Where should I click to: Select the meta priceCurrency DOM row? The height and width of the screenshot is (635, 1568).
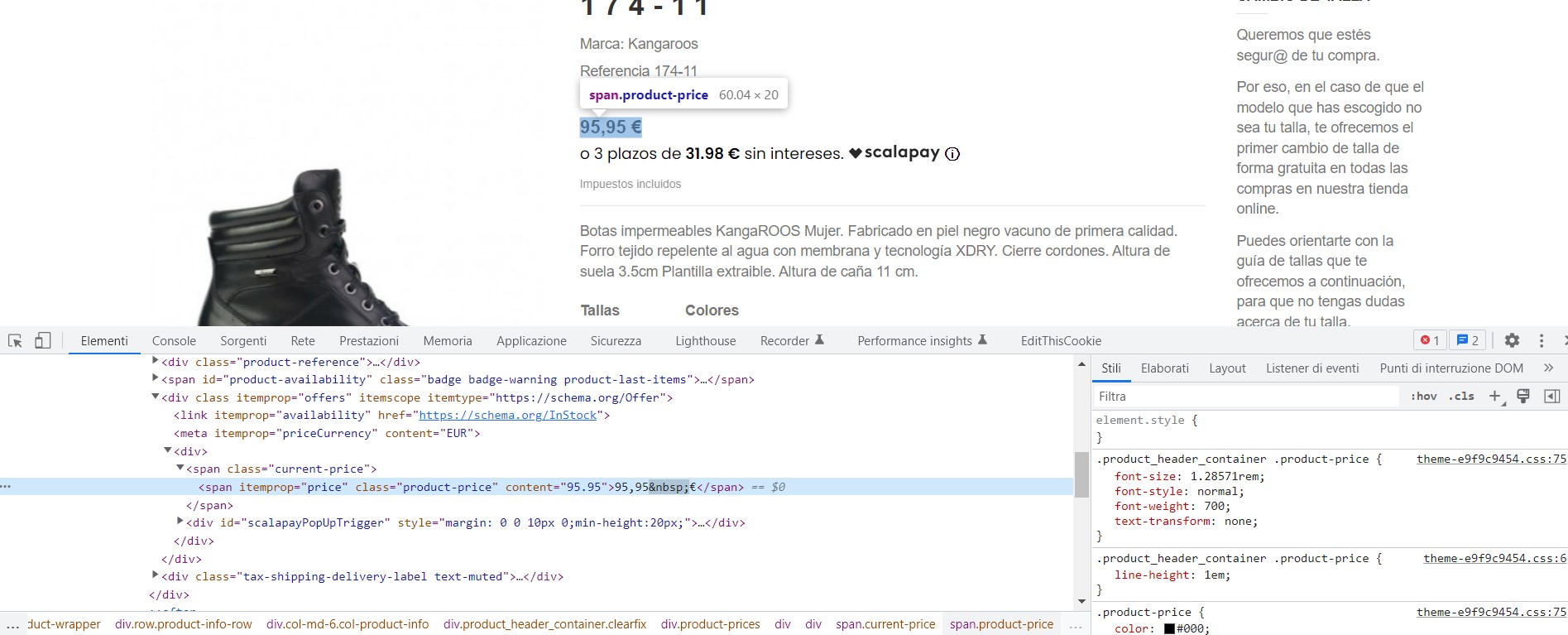(x=327, y=433)
